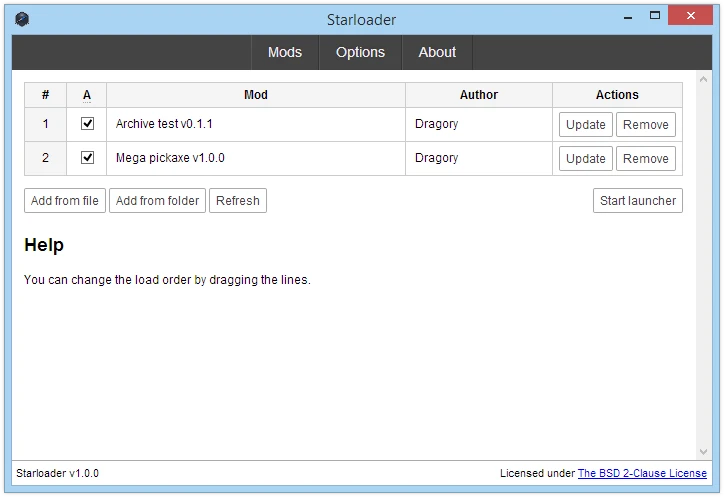The width and height of the screenshot is (724, 497).
Task: Click Start launcher button
Action: click(638, 200)
